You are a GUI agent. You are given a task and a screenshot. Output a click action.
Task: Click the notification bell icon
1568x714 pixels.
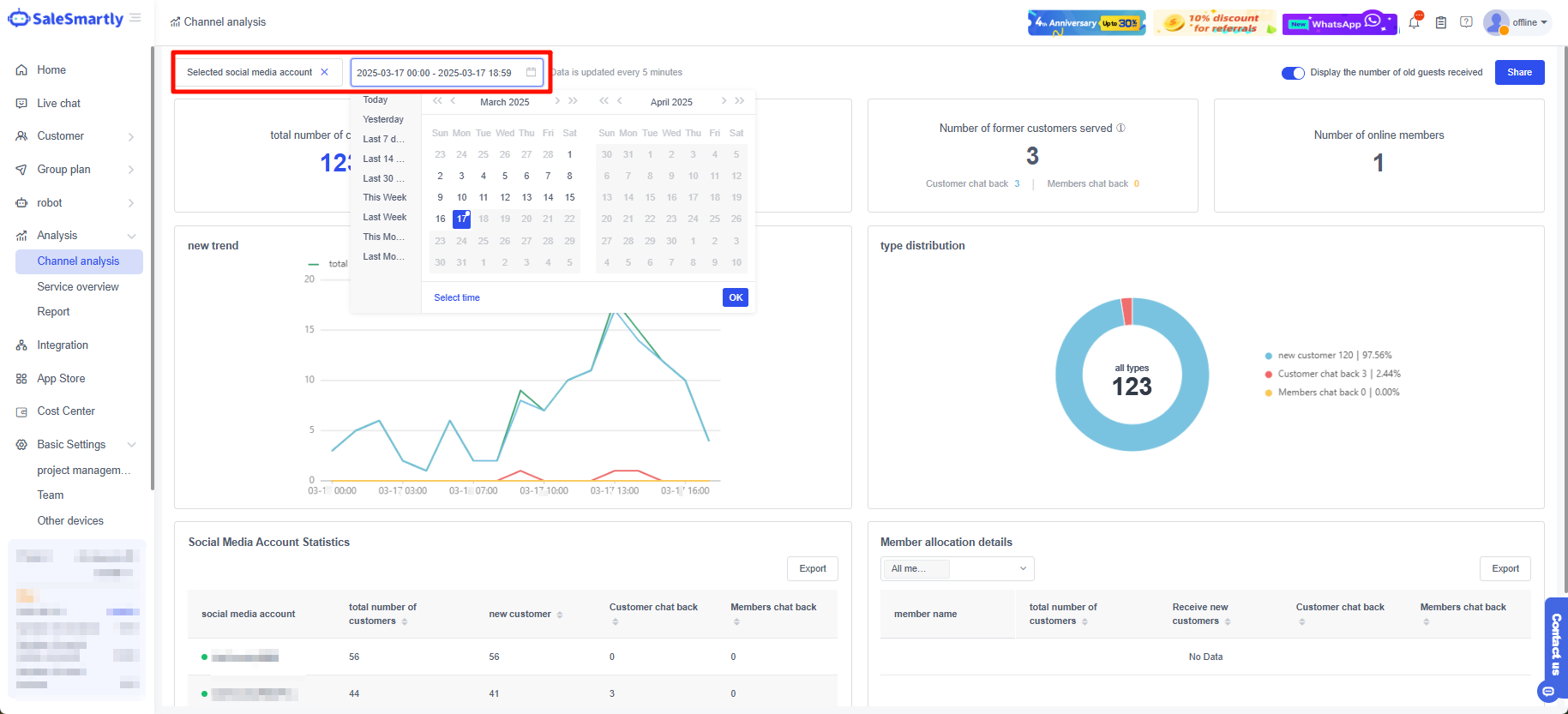[1414, 23]
